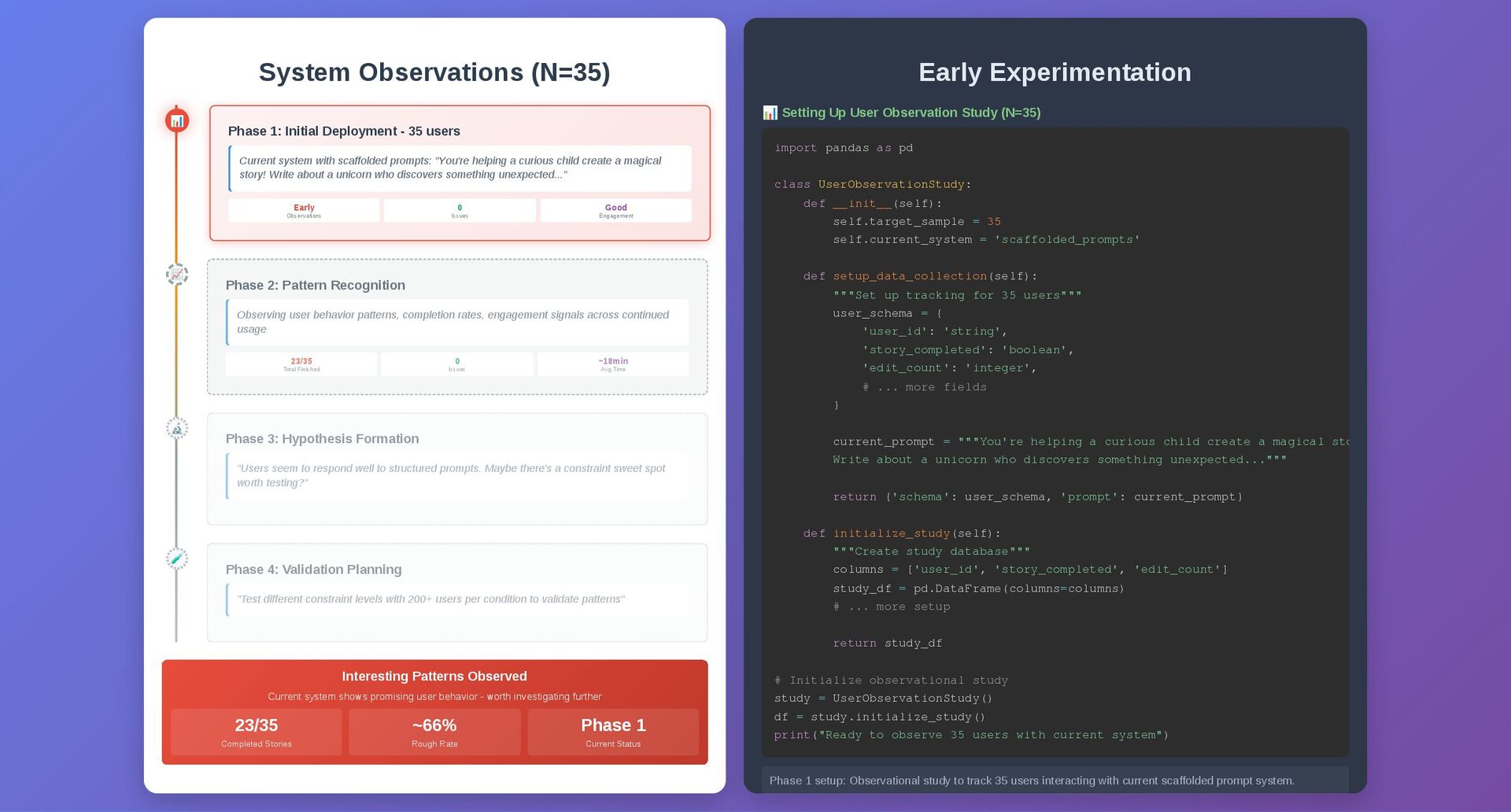
Task: Click the return schema and prompt code line
Action: click(1037, 497)
